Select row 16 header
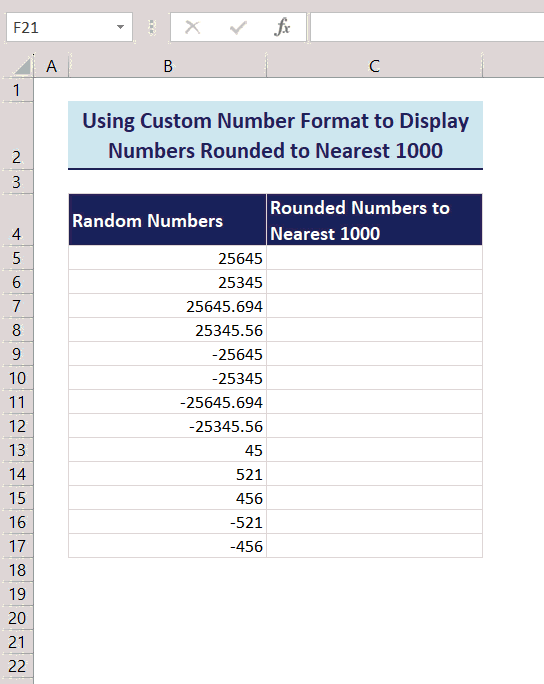The image size is (544, 684). (x=17, y=522)
